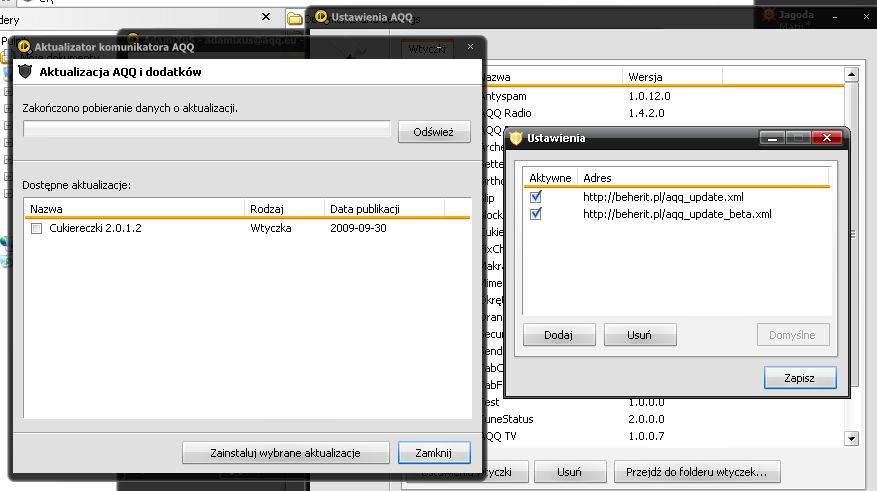Viewport: 877px width, 491px height.
Task: Click the 1.4.2.0 version cell
Action: 646,113
